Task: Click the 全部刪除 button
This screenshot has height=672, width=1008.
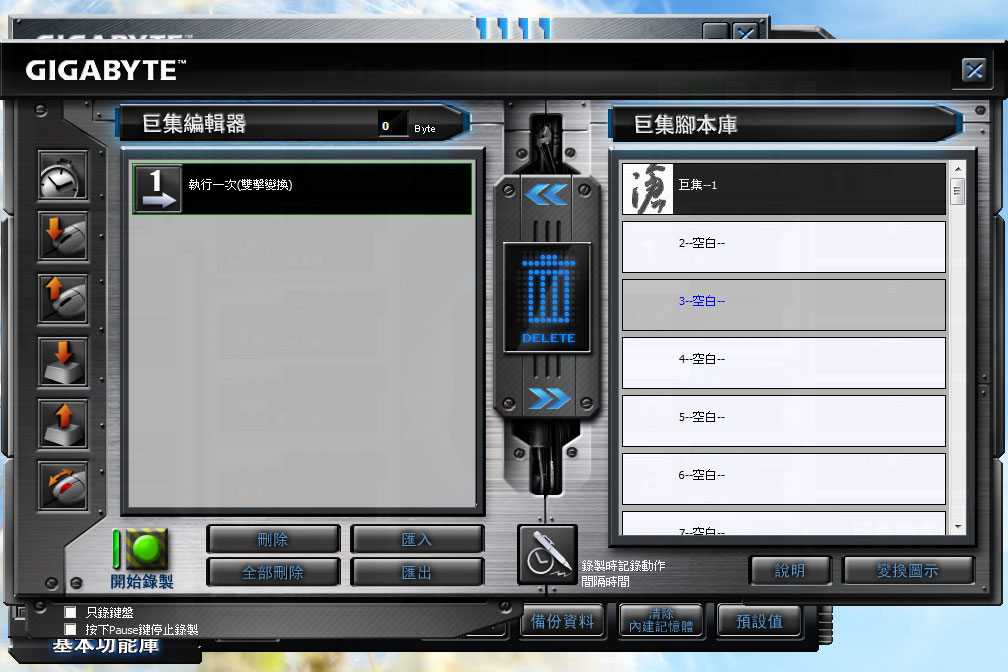Action: (x=273, y=572)
